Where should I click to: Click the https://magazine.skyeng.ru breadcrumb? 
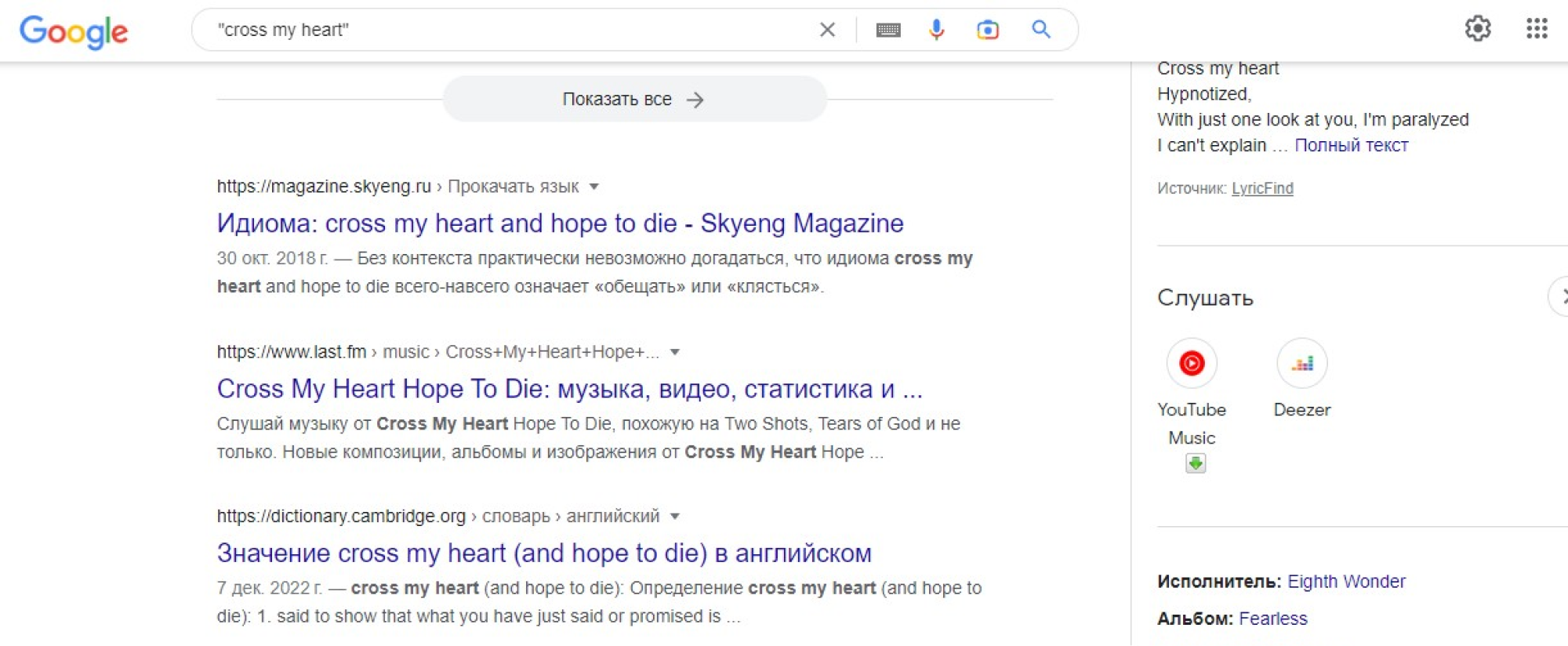click(x=324, y=187)
